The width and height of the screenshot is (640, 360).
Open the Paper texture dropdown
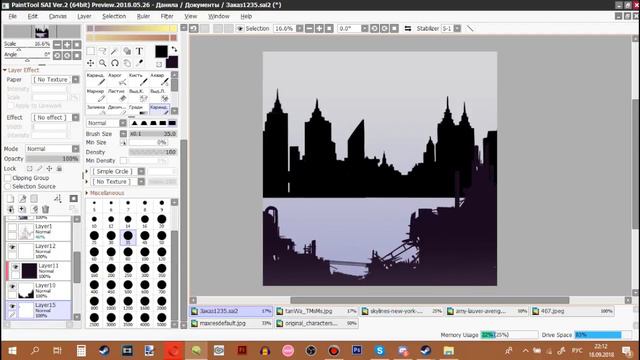point(56,80)
